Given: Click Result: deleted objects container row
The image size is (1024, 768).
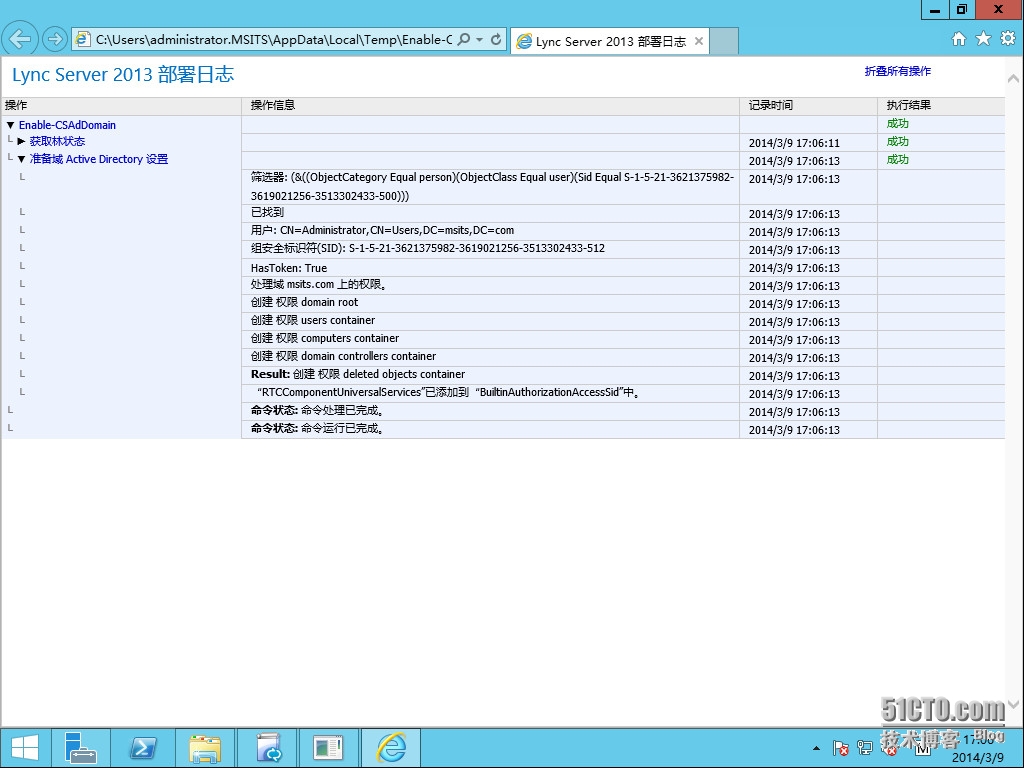Looking at the screenshot, I should [358, 374].
